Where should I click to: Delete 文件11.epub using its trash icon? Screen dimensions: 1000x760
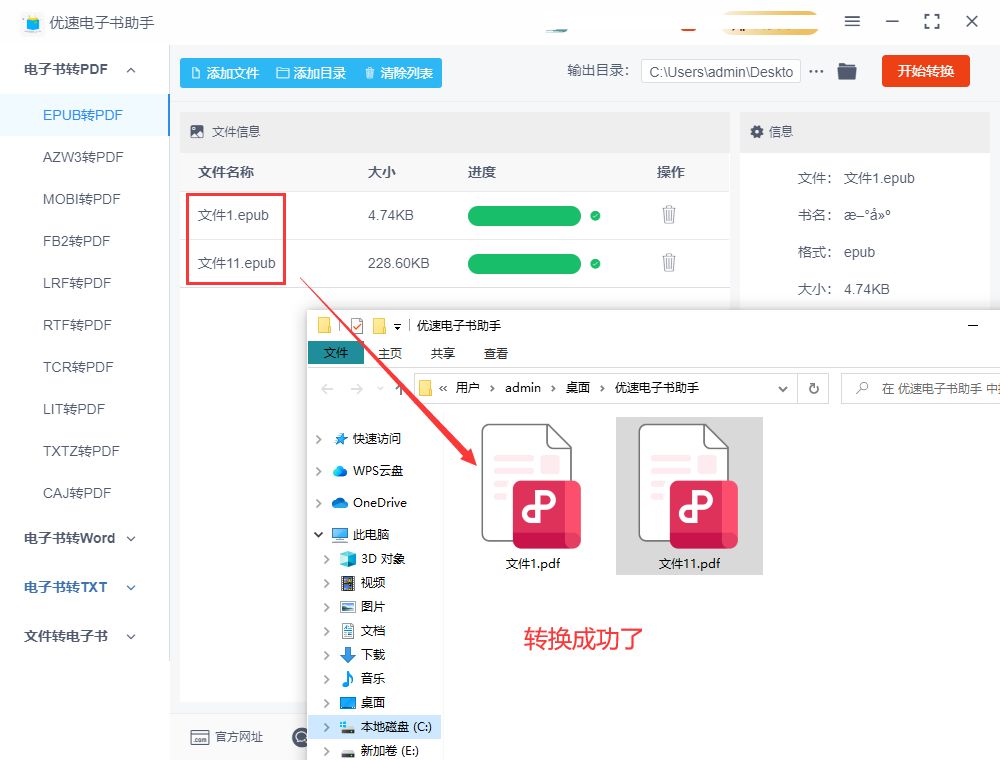click(668, 263)
